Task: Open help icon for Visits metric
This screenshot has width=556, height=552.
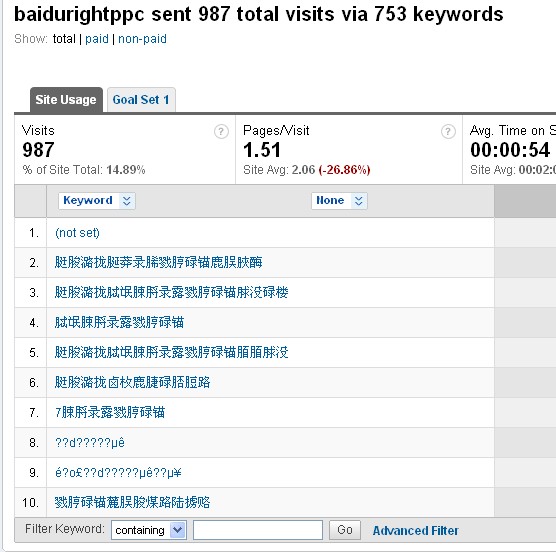Action: pyautogui.click(x=221, y=132)
